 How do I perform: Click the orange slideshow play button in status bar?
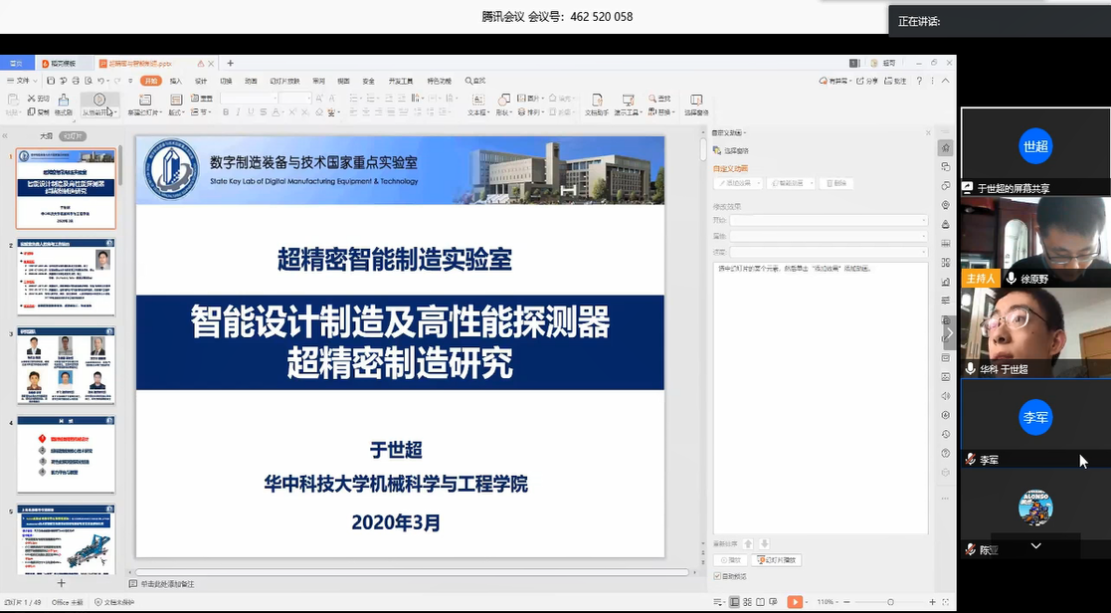click(795, 602)
